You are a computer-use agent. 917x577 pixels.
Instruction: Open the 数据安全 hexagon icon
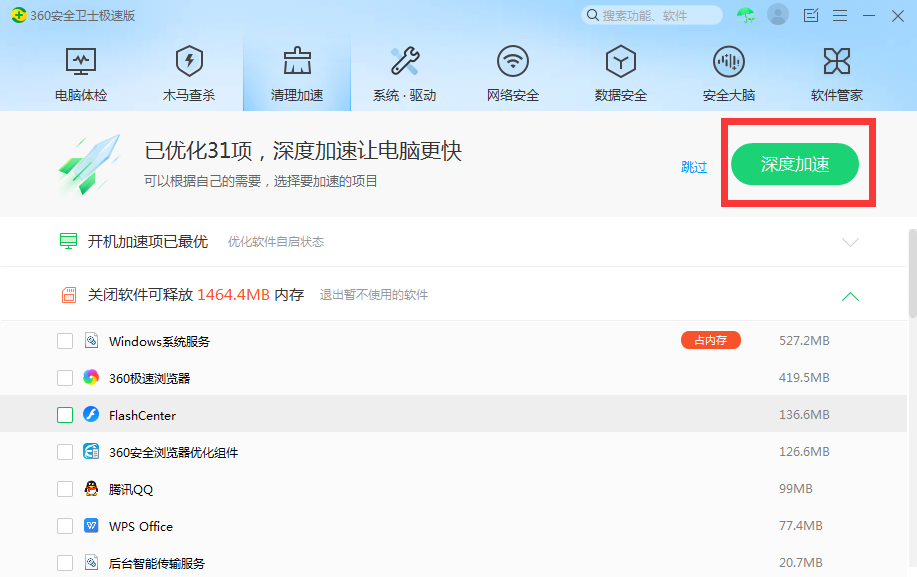(620, 61)
